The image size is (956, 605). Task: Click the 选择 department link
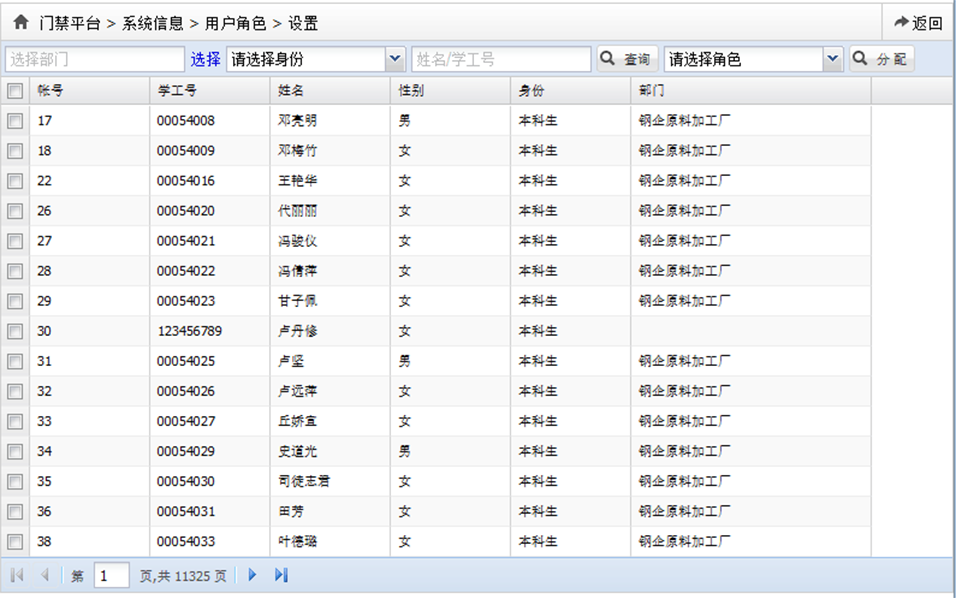[x=206, y=60]
